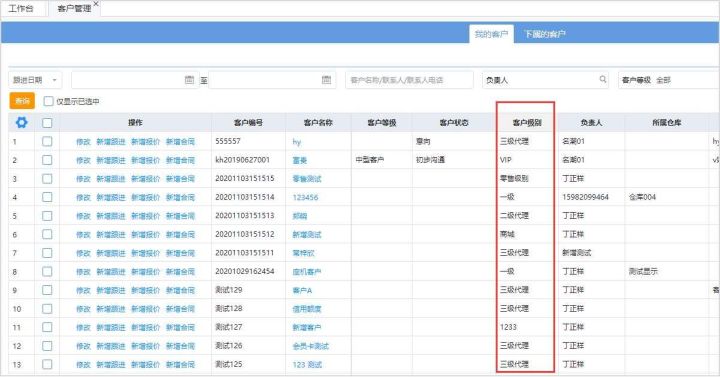Click the search icon in 负责人 field

603,79
